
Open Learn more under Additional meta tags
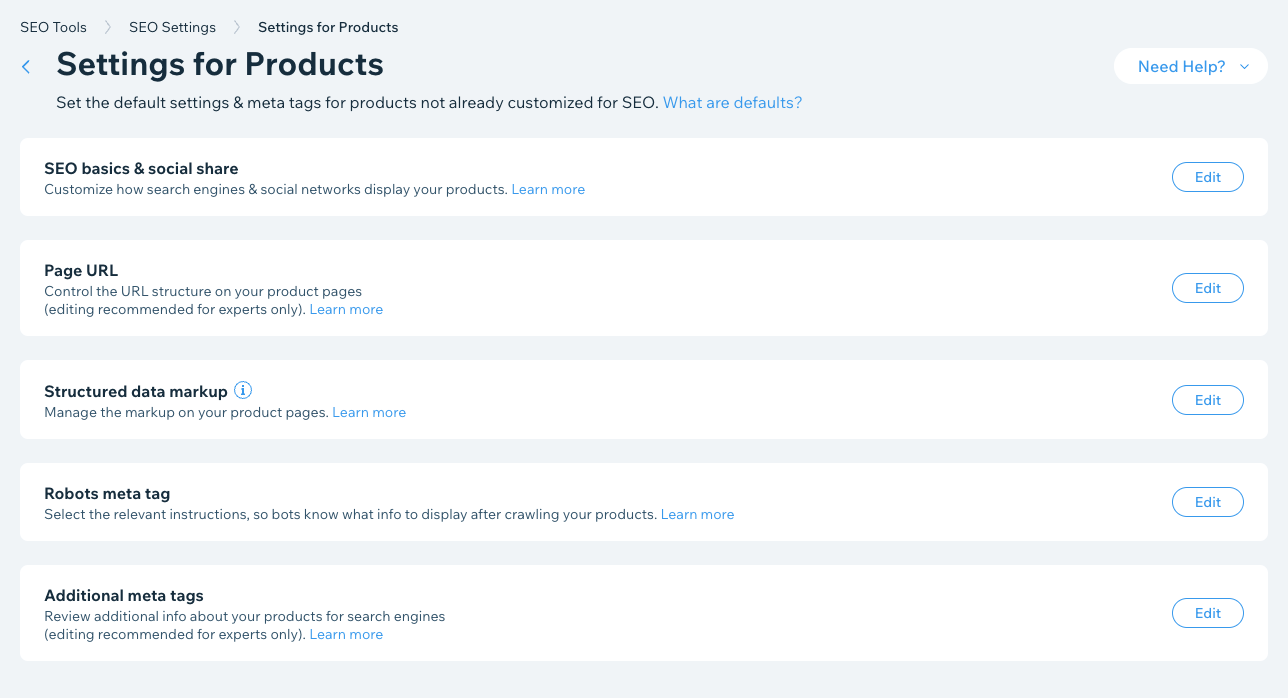(x=346, y=634)
